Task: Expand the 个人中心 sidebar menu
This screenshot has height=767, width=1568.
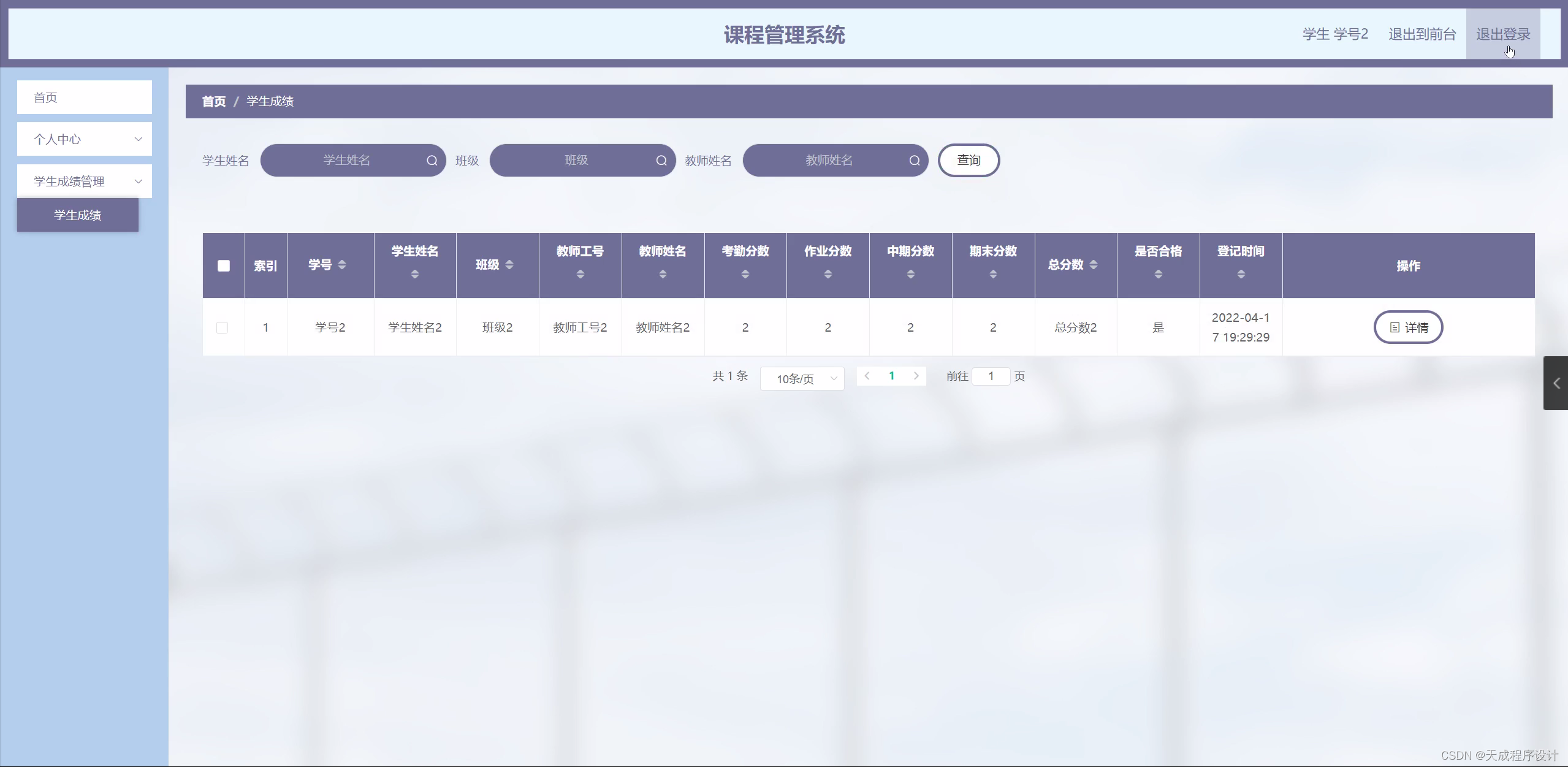Action: pyautogui.click(x=85, y=139)
